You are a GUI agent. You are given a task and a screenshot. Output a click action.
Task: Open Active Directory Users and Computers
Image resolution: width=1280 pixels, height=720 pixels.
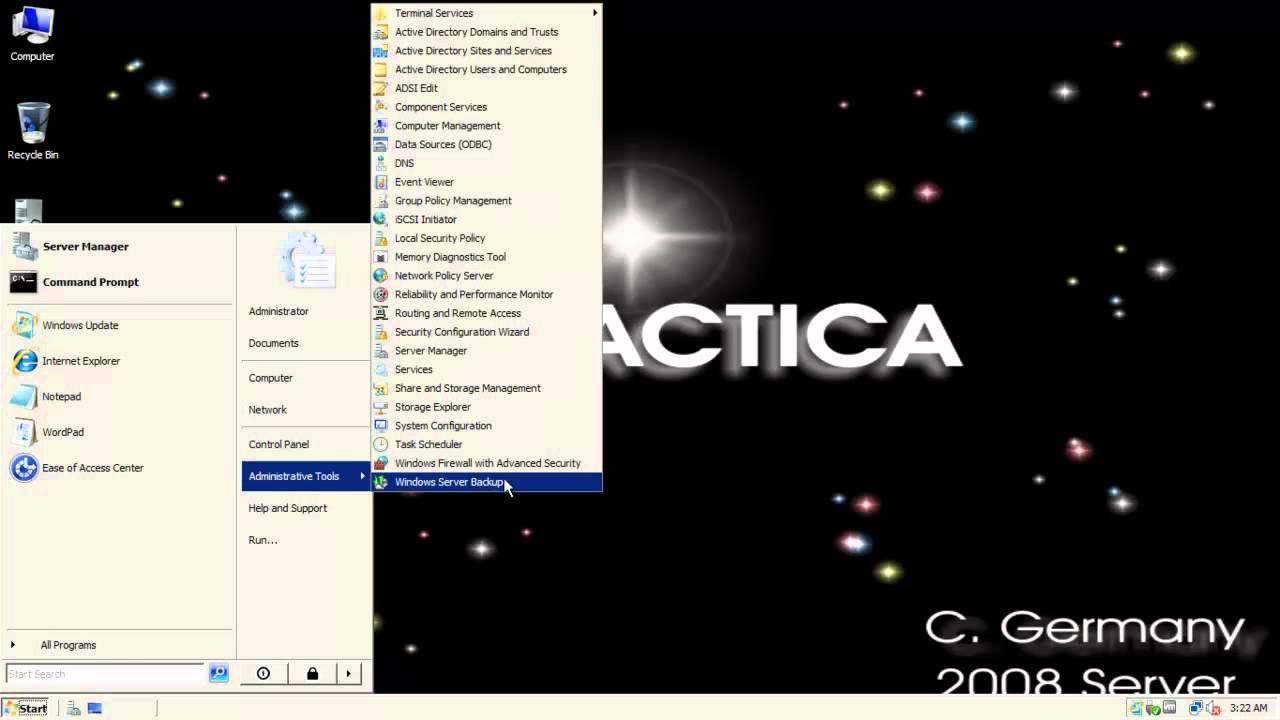[x=487, y=69]
